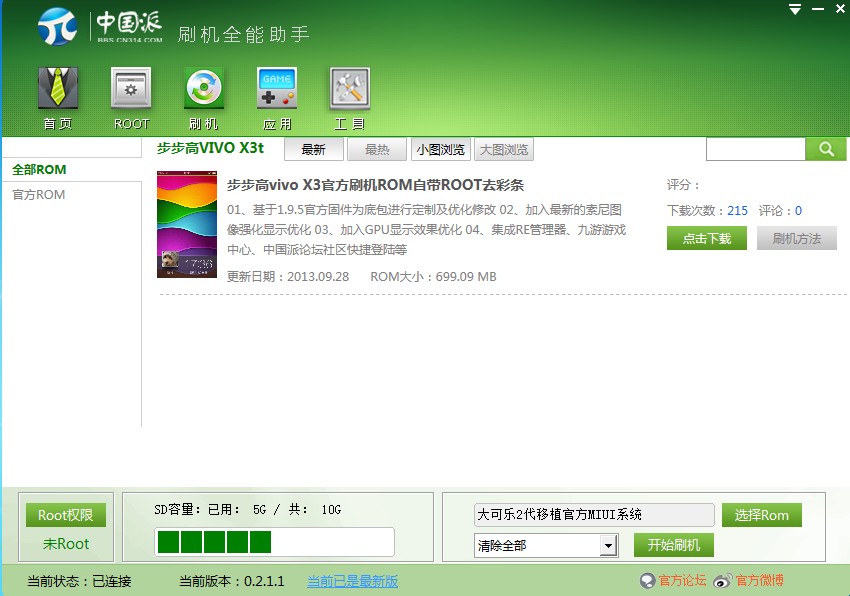The height and width of the screenshot is (596, 850).
Task: Open the 当前已是最新版 link
Action: 352,581
